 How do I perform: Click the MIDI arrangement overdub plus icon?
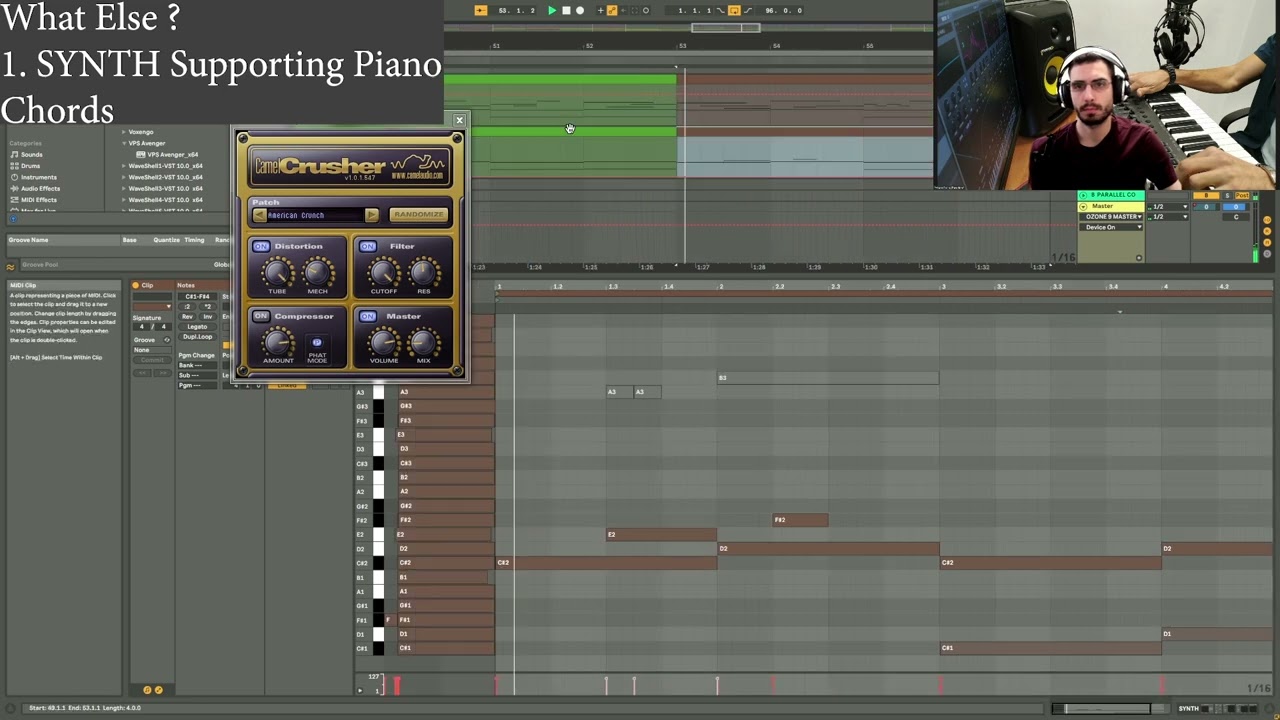(600, 10)
